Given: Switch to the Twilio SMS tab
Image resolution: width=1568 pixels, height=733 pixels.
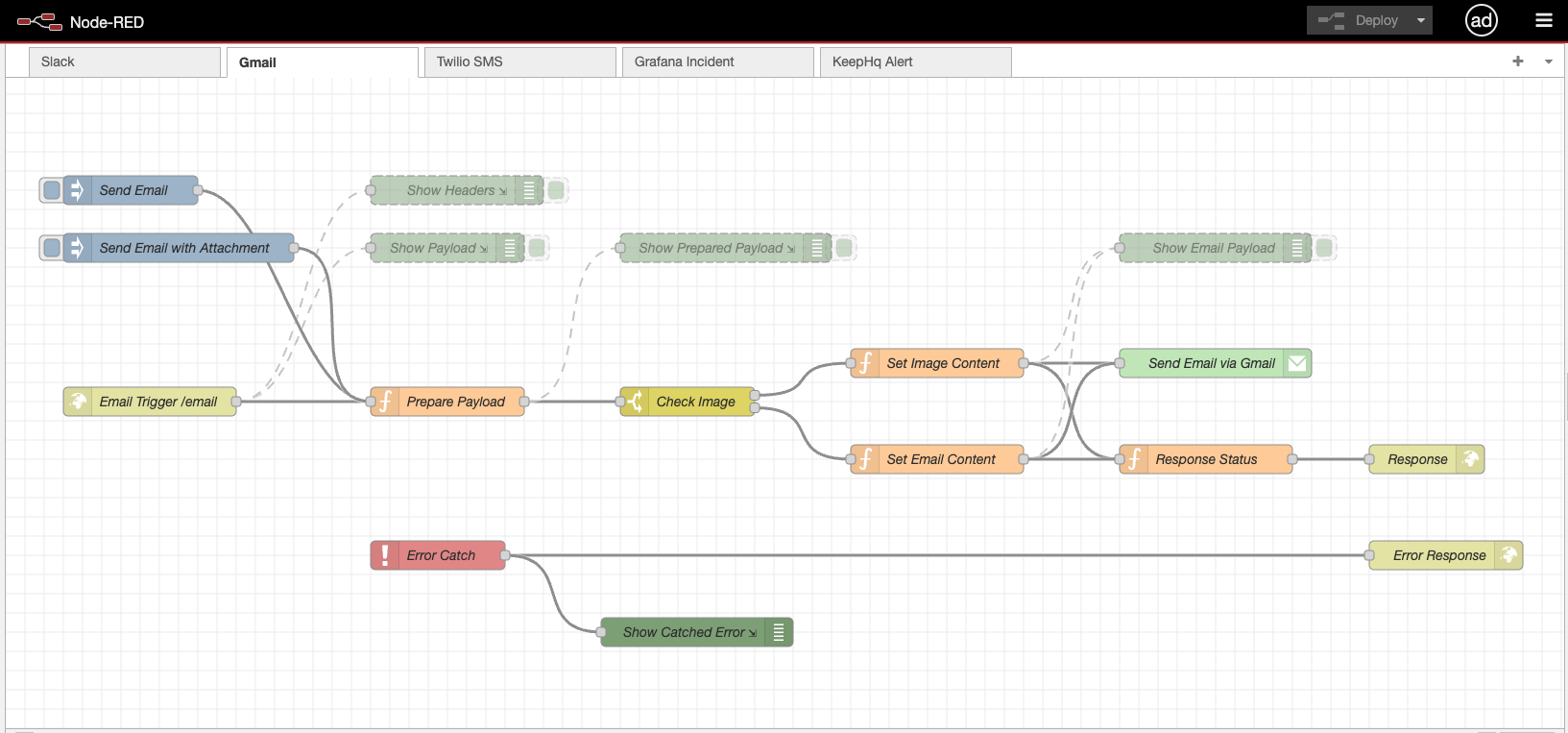Looking at the screenshot, I should pos(520,61).
